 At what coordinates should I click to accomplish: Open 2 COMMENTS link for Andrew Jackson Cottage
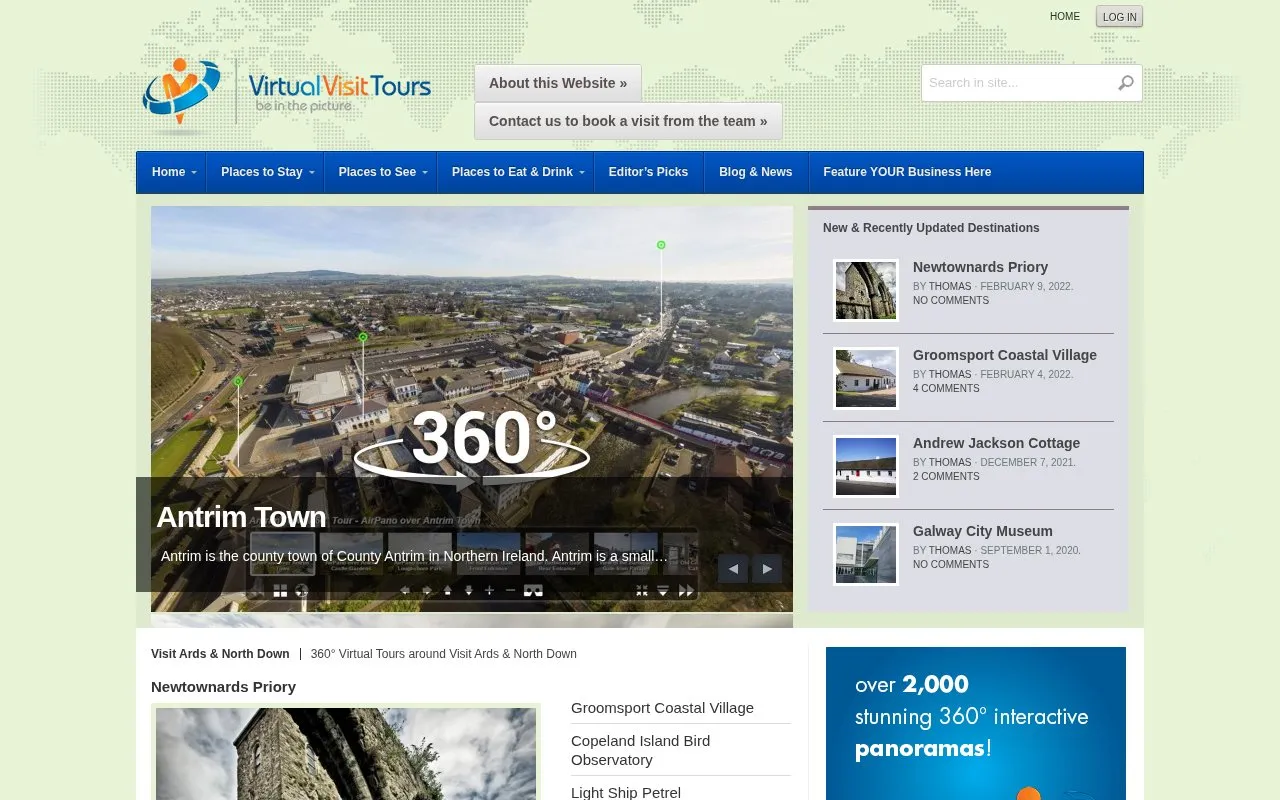(x=946, y=477)
